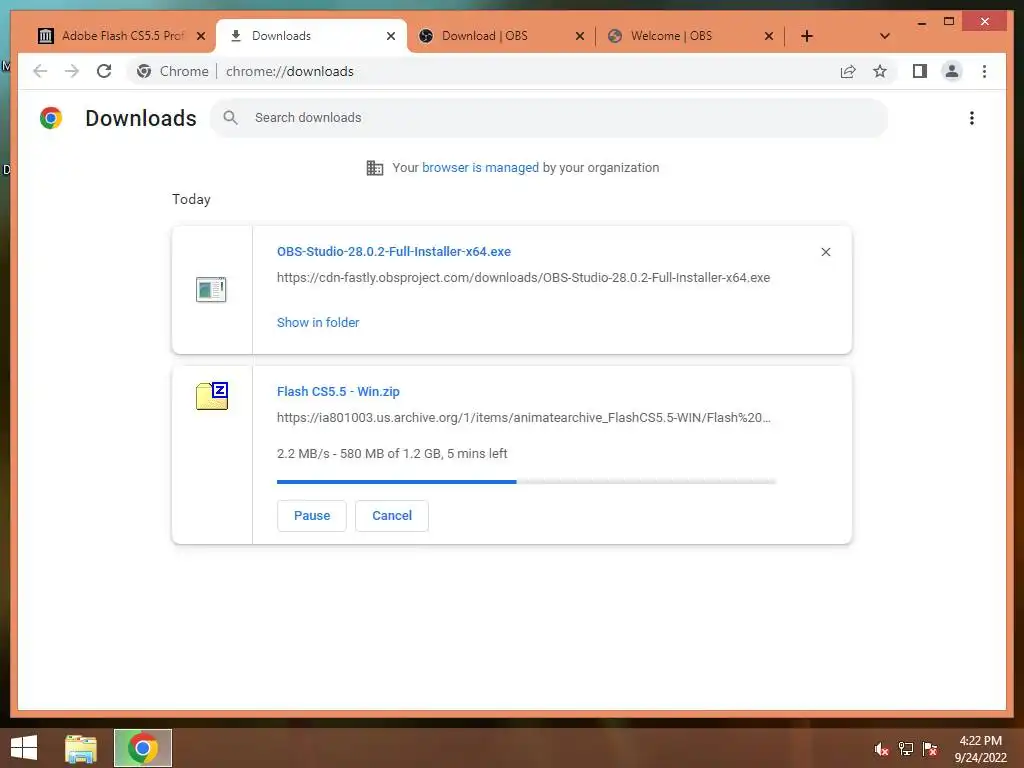This screenshot has width=1024, height=768.
Task: Click the Chrome logo beside Downloads
Action: [51, 118]
